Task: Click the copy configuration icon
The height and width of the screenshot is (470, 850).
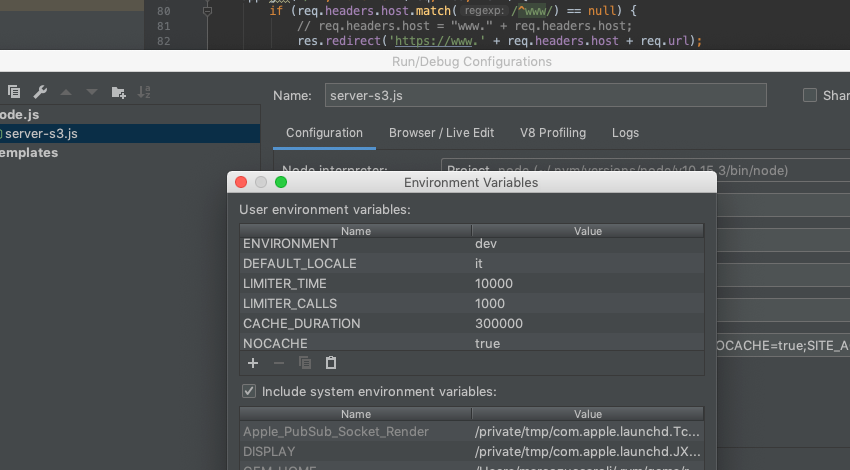Action: (x=14, y=92)
